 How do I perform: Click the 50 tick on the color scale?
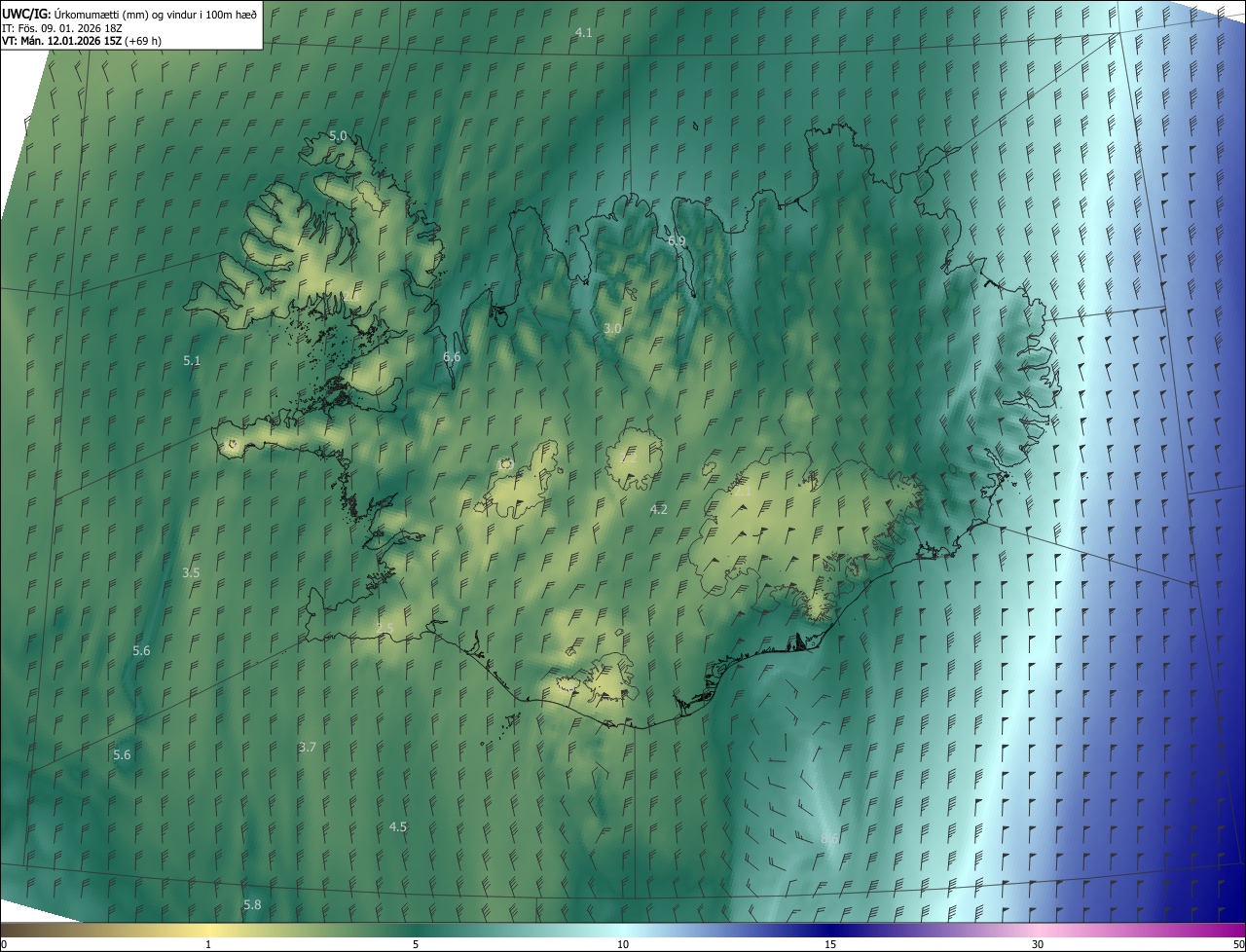(1238, 944)
